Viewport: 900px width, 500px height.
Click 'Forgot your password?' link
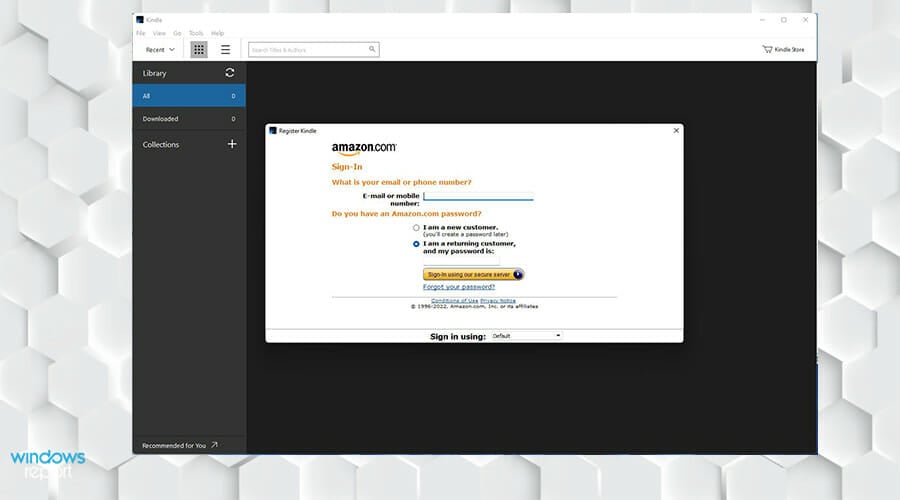(459, 287)
